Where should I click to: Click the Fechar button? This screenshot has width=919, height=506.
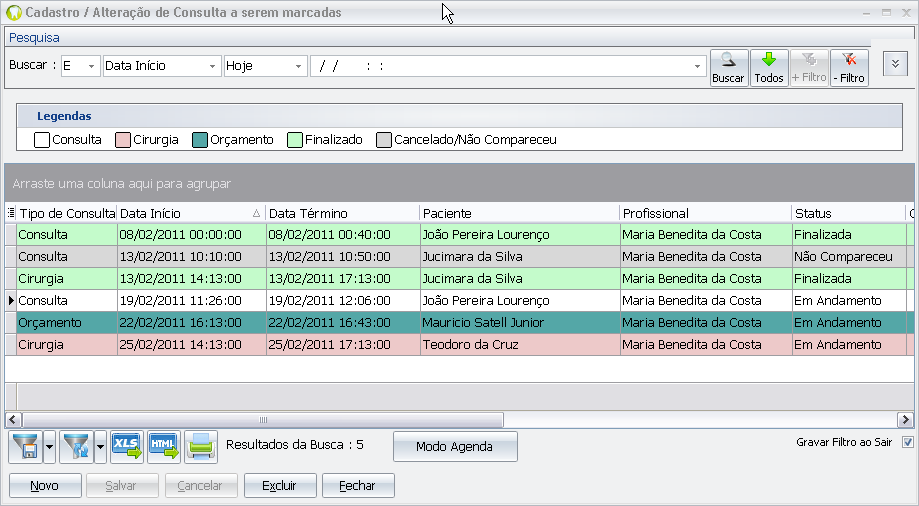click(x=358, y=485)
